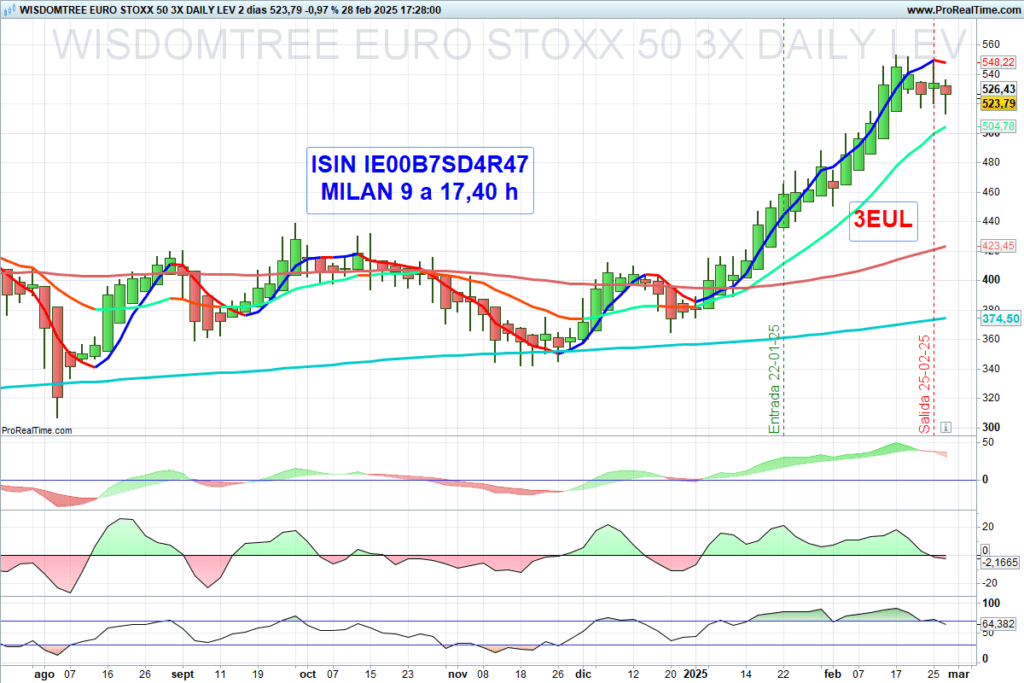Screen dimensions: 1024x683
Task: Click the 'feb' month label on the time axis
Action: click(833, 675)
